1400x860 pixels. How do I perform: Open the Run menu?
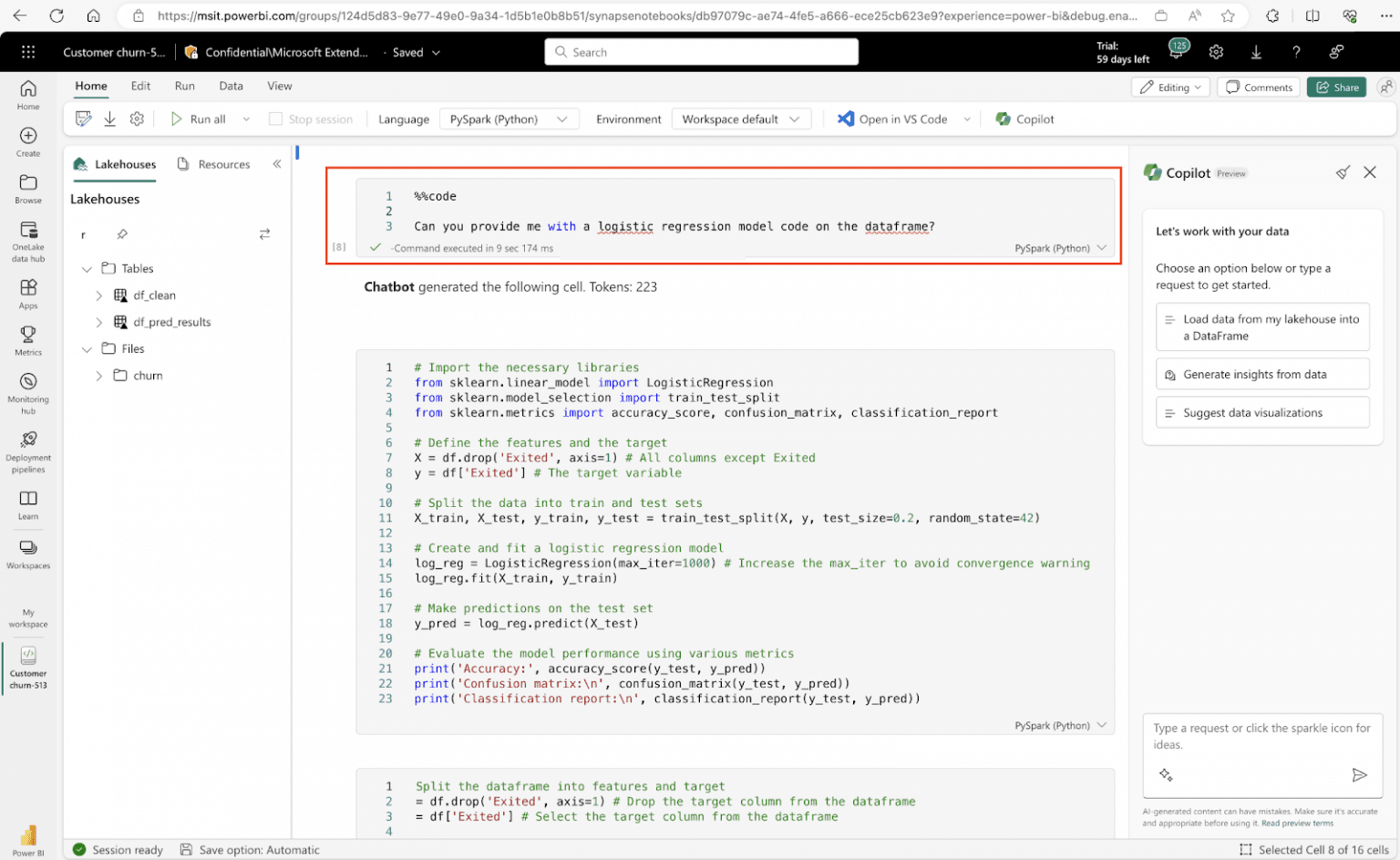coord(184,86)
